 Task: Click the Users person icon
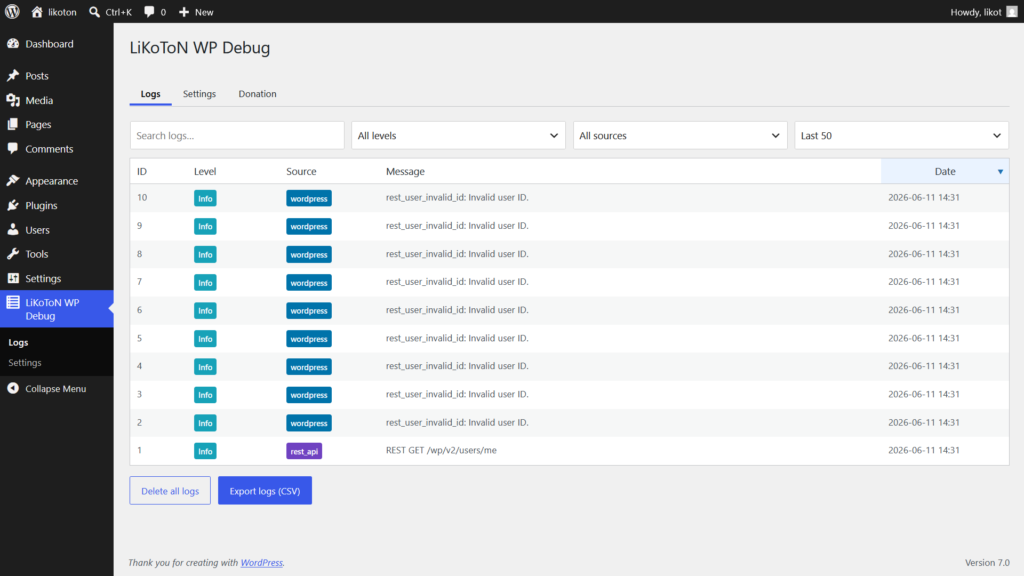coord(13,230)
